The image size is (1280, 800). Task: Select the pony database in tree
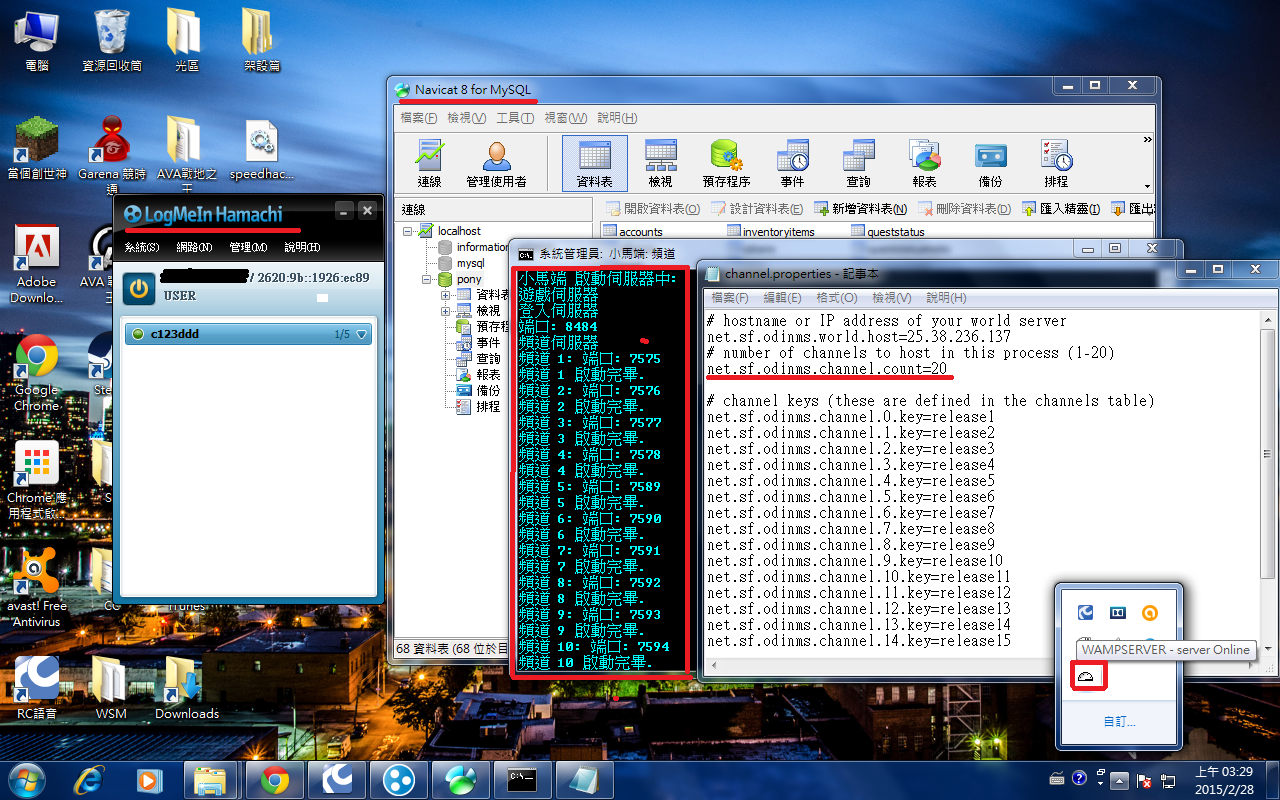[x=469, y=279]
